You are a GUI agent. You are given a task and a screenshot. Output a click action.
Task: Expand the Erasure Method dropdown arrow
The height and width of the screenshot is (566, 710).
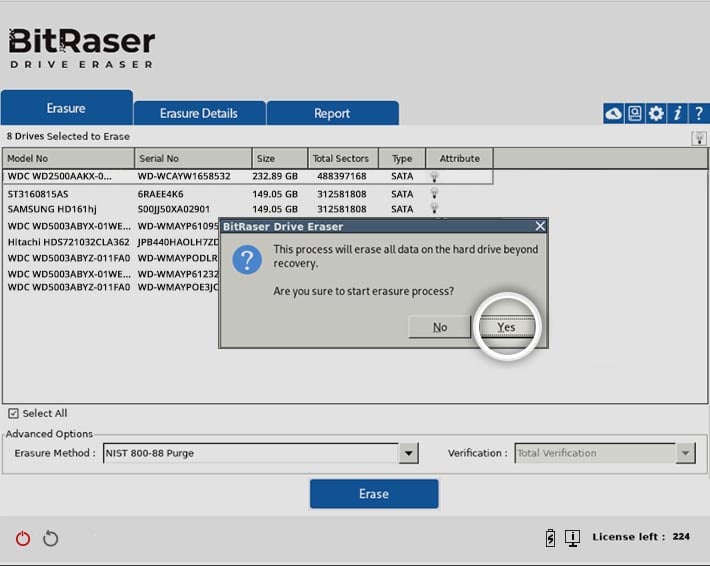point(408,453)
